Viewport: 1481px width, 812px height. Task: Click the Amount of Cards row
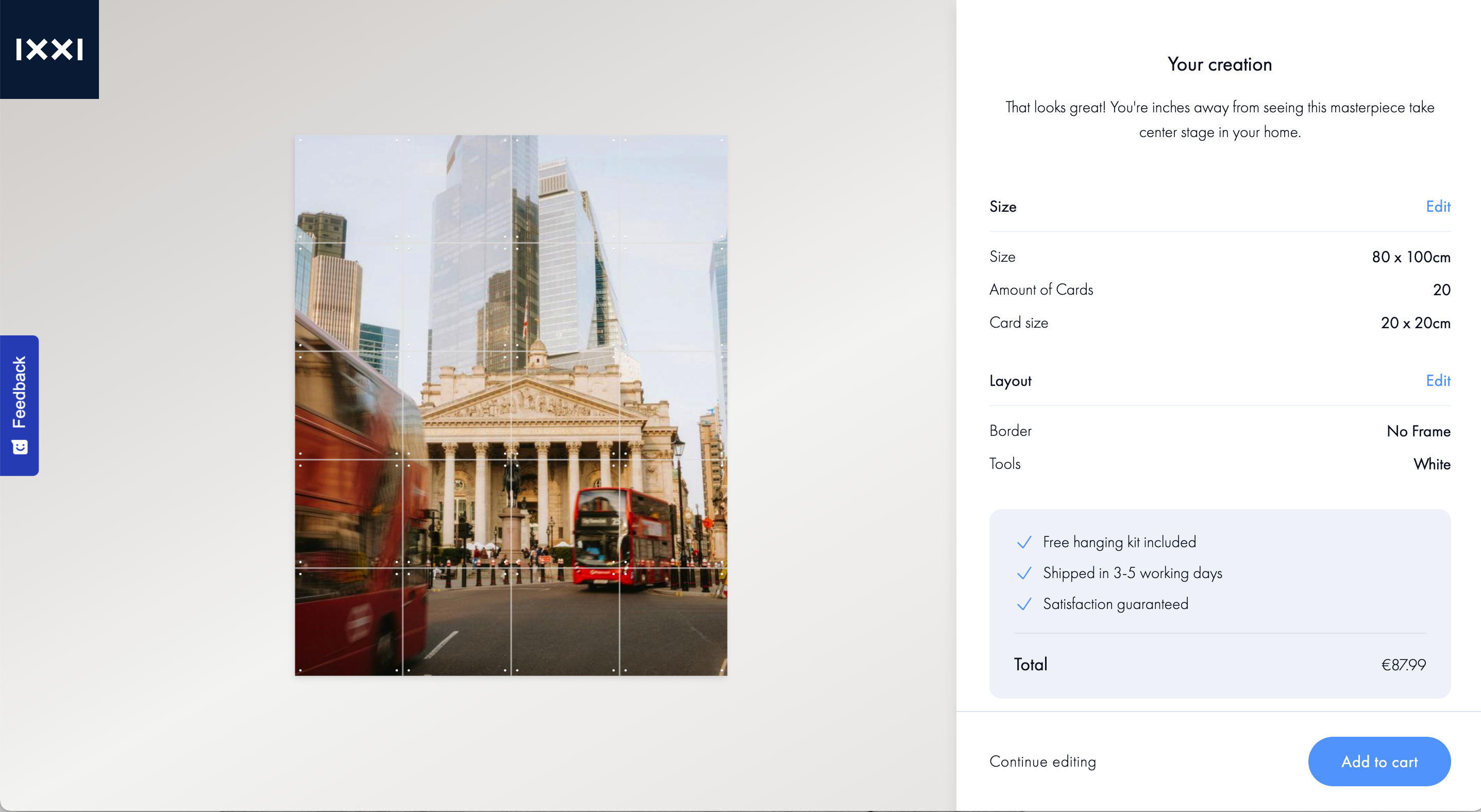click(1219, 290)
